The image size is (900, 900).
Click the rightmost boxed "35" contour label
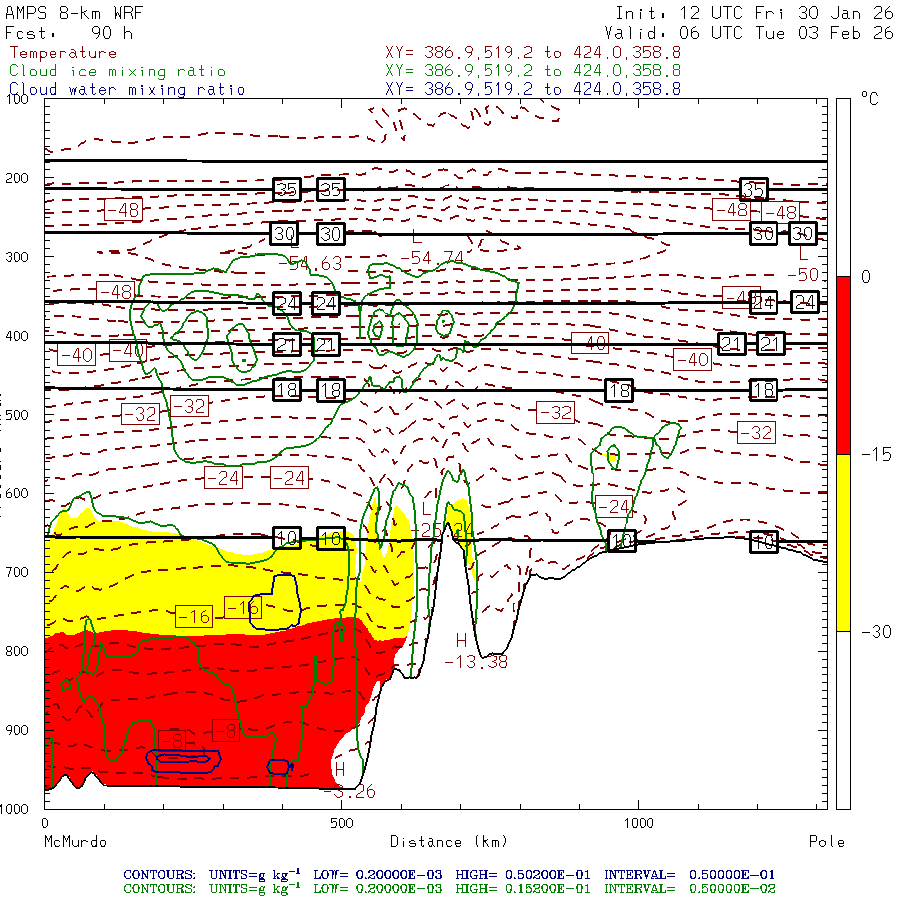pos(754,190)
